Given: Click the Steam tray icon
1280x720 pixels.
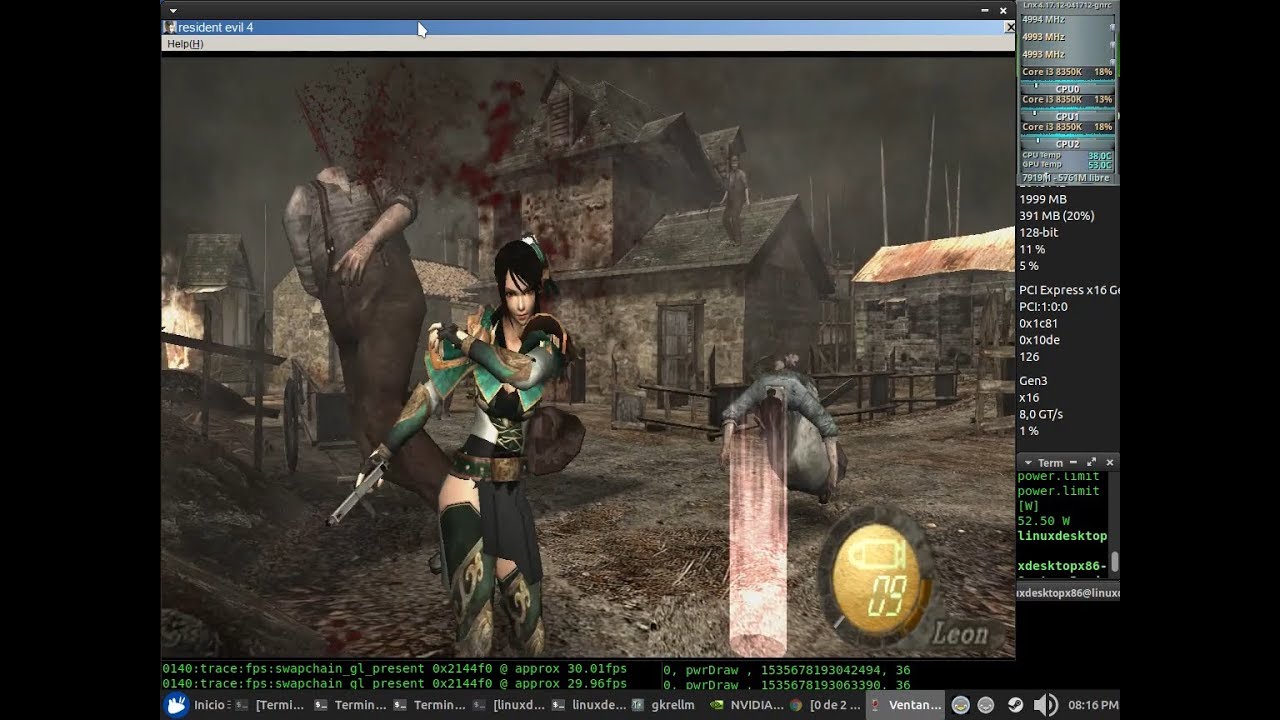Looking at the screenshot, I should pos(1016,705).
